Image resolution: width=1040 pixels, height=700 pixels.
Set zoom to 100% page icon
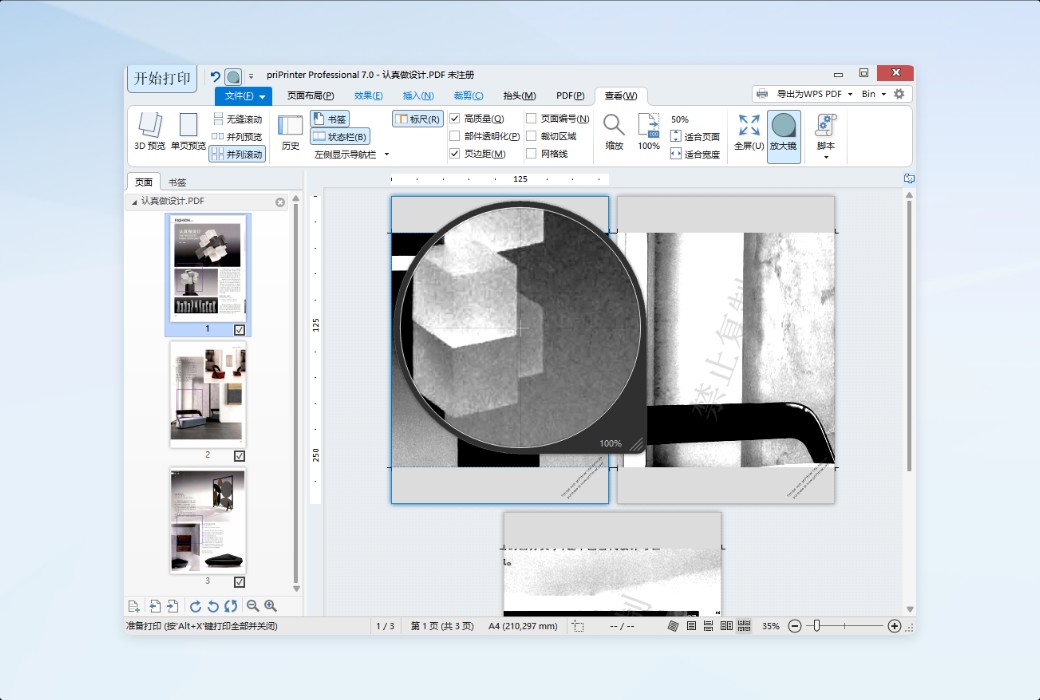coord(649,131)
